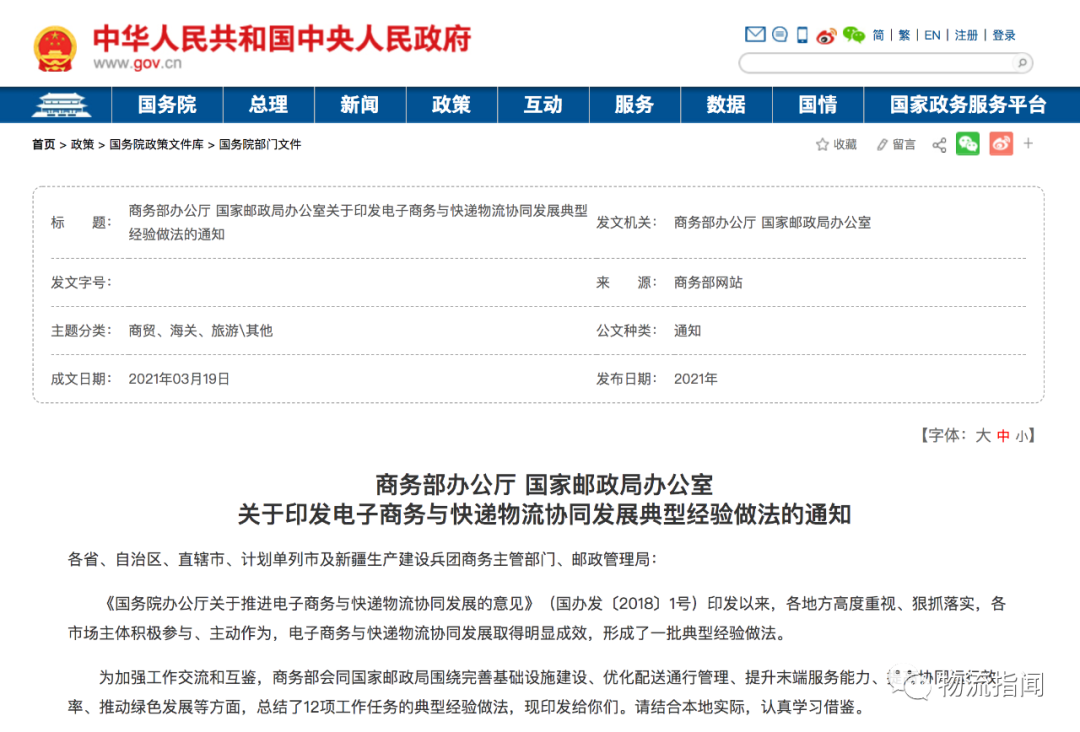The height and width of the screenshot is (732, 1080).
Task: Open the mail envelope icon in header
Action: [x=755, y=34]
